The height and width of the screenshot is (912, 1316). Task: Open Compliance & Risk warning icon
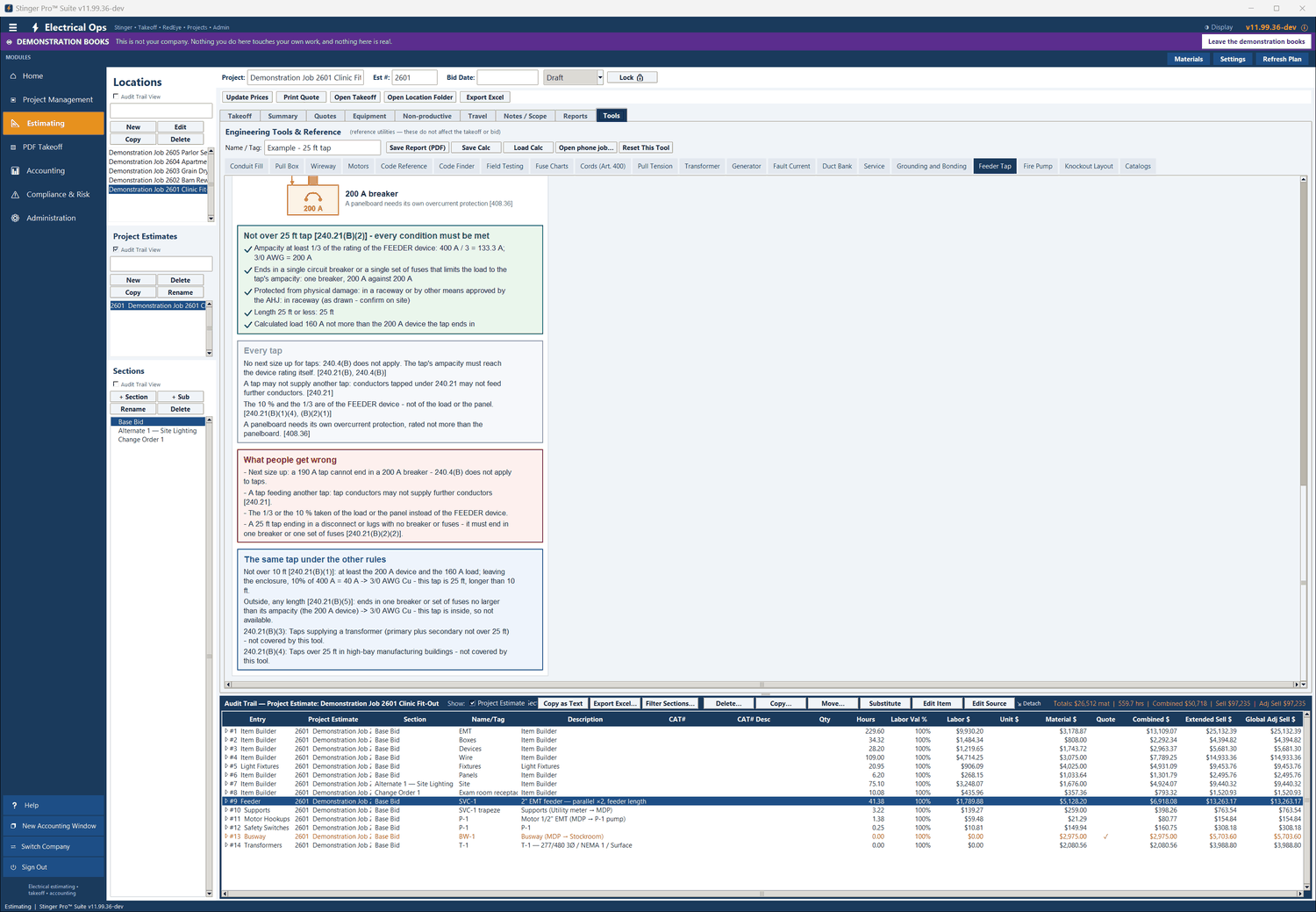(15, 195)
